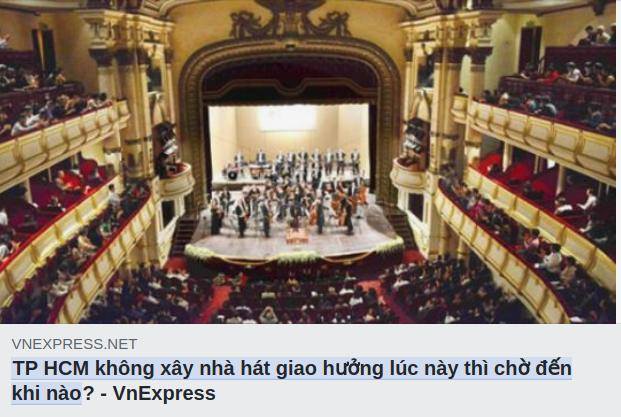Click the orchestra performing on the stage

(x=291, y=192)
